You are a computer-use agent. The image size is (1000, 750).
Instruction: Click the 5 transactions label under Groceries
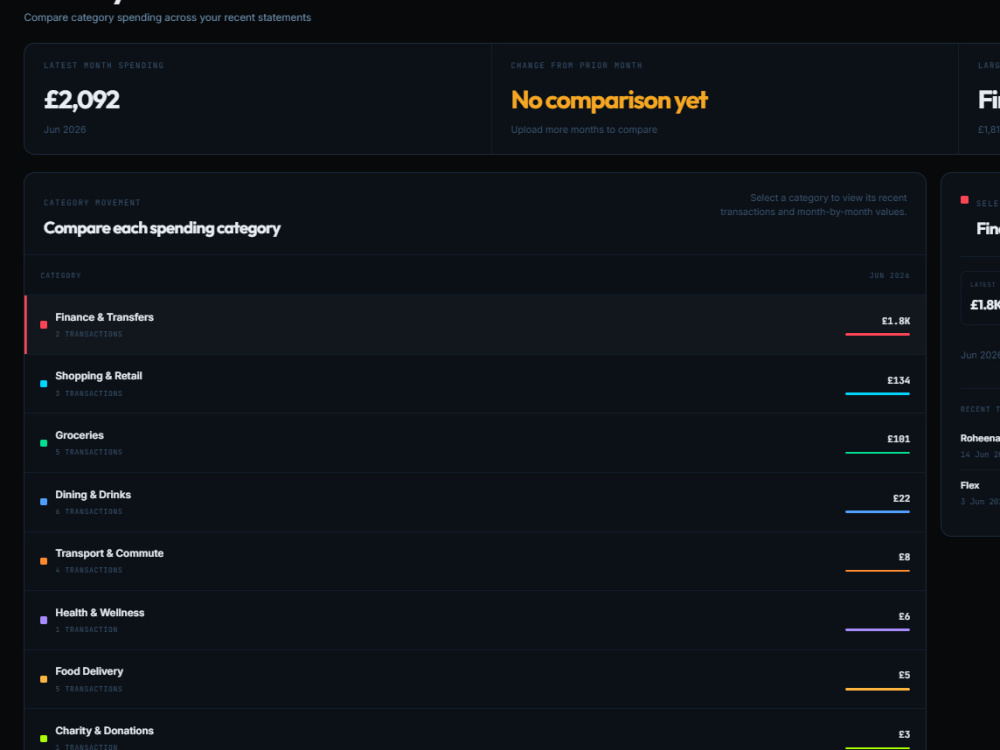click(89, 452)
